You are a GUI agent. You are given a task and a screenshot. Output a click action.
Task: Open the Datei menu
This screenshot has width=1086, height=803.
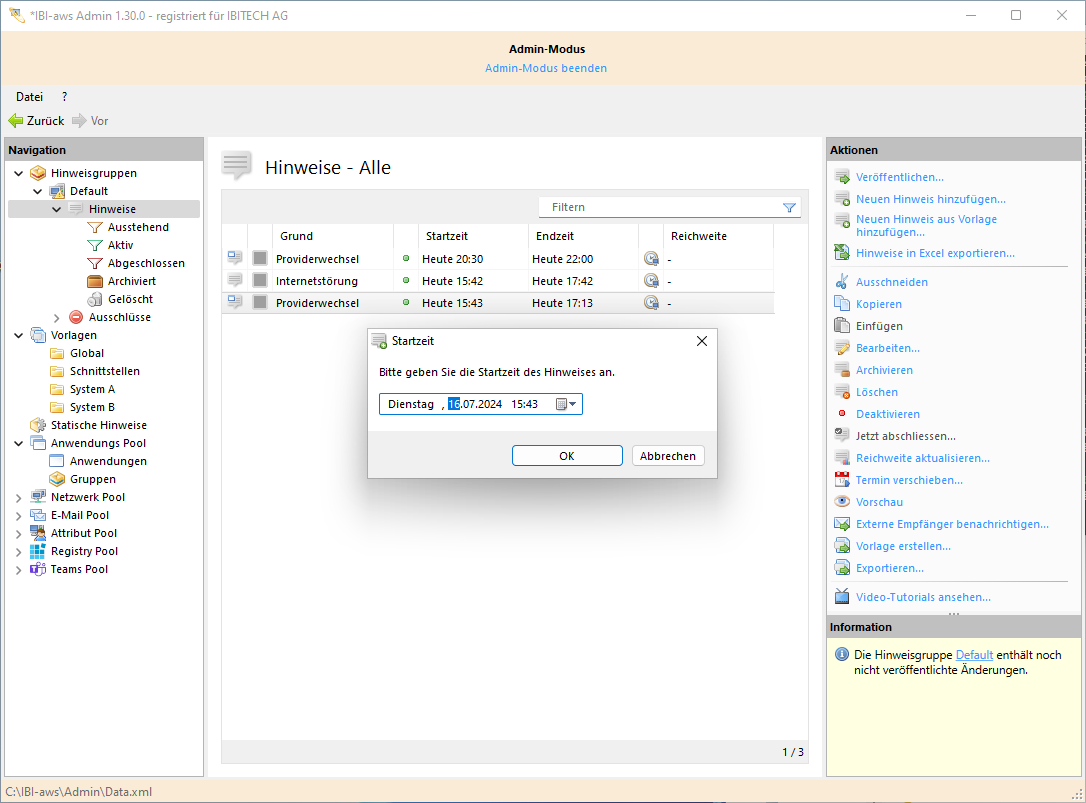coord(29,97)
